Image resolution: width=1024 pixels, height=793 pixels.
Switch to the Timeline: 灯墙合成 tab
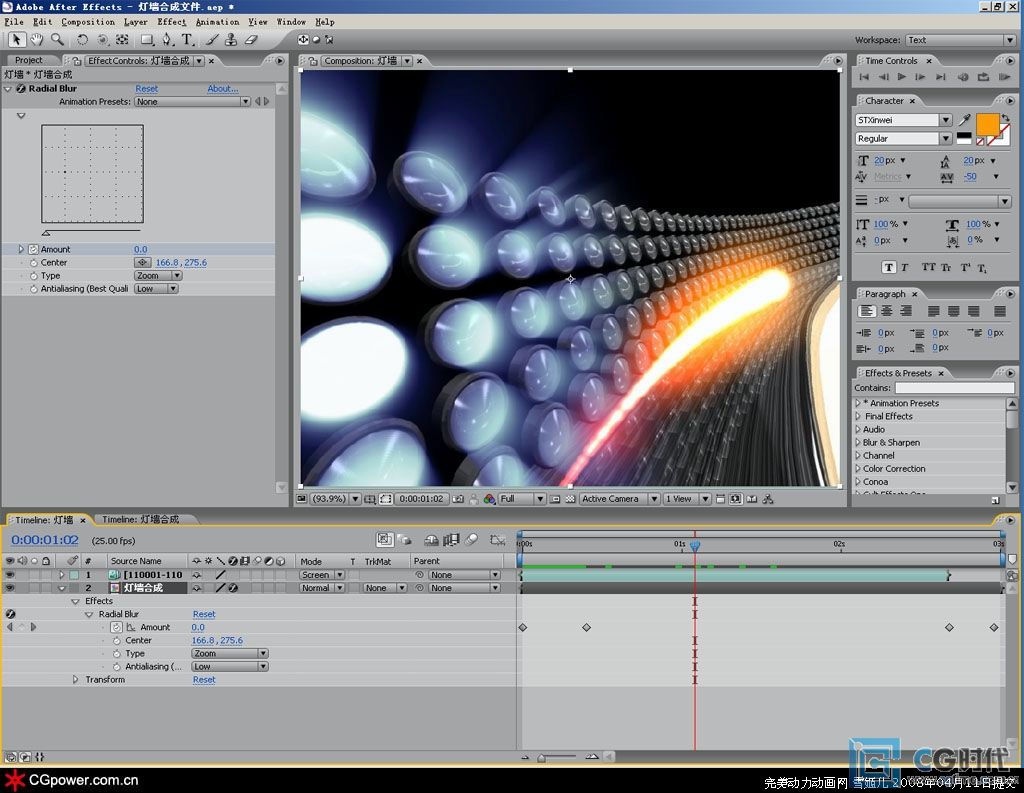point(140,519)
